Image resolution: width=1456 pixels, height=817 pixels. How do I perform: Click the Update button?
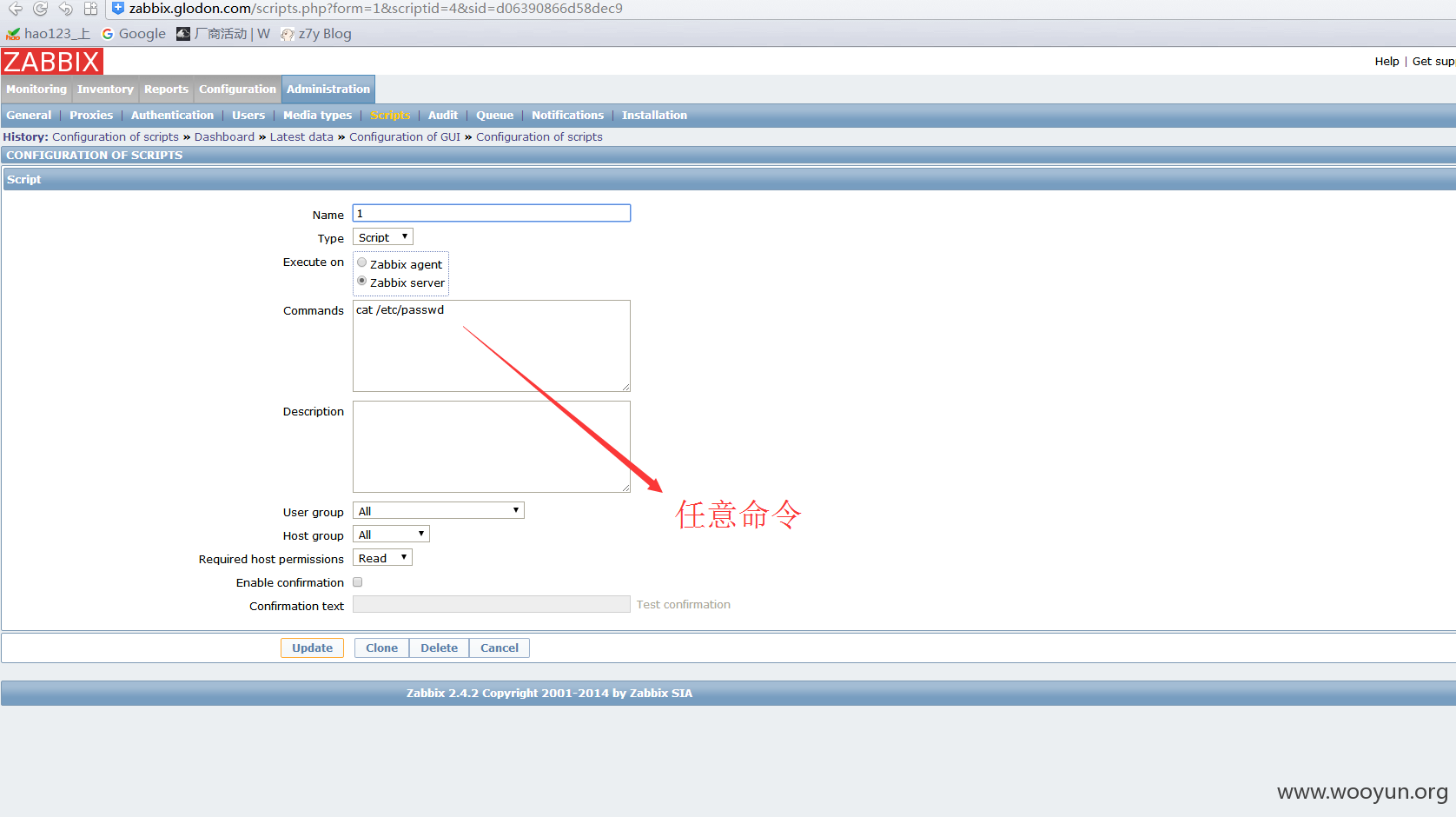tap(312, 648)
